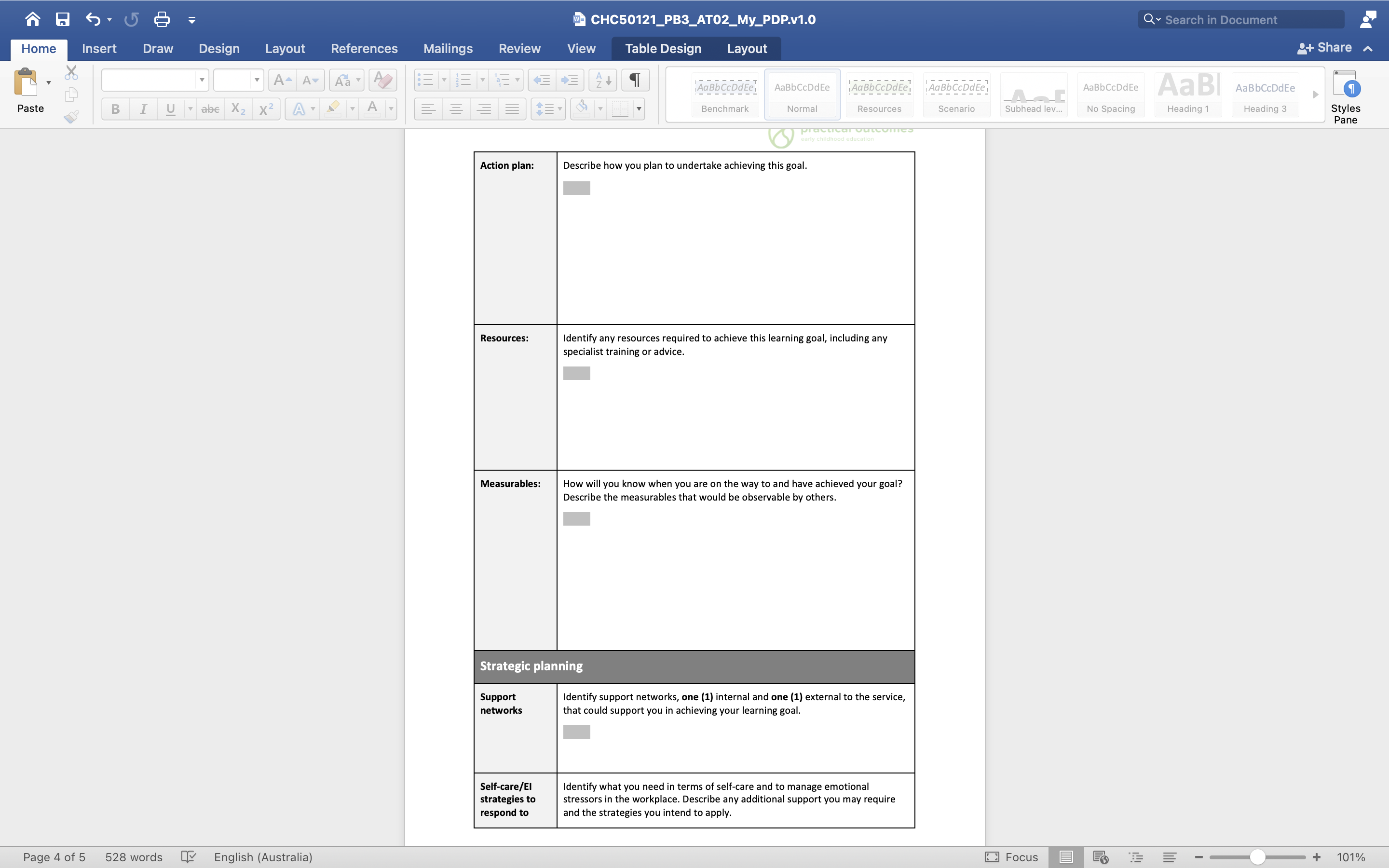Enable strikethrough formatting
This screenshot has height=868, width=1389.
click(210, 108)
